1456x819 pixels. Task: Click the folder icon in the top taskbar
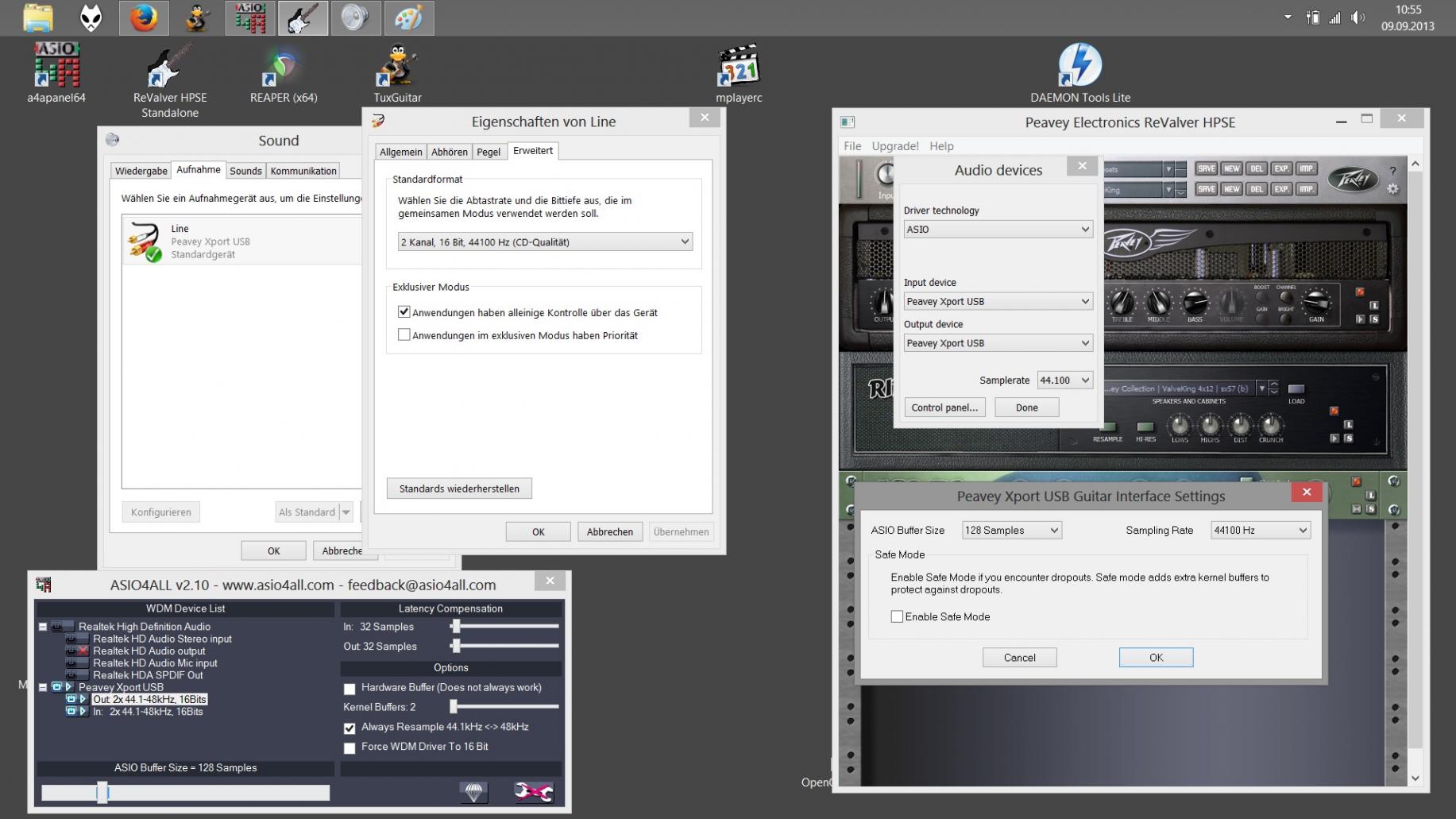point(38,17)
